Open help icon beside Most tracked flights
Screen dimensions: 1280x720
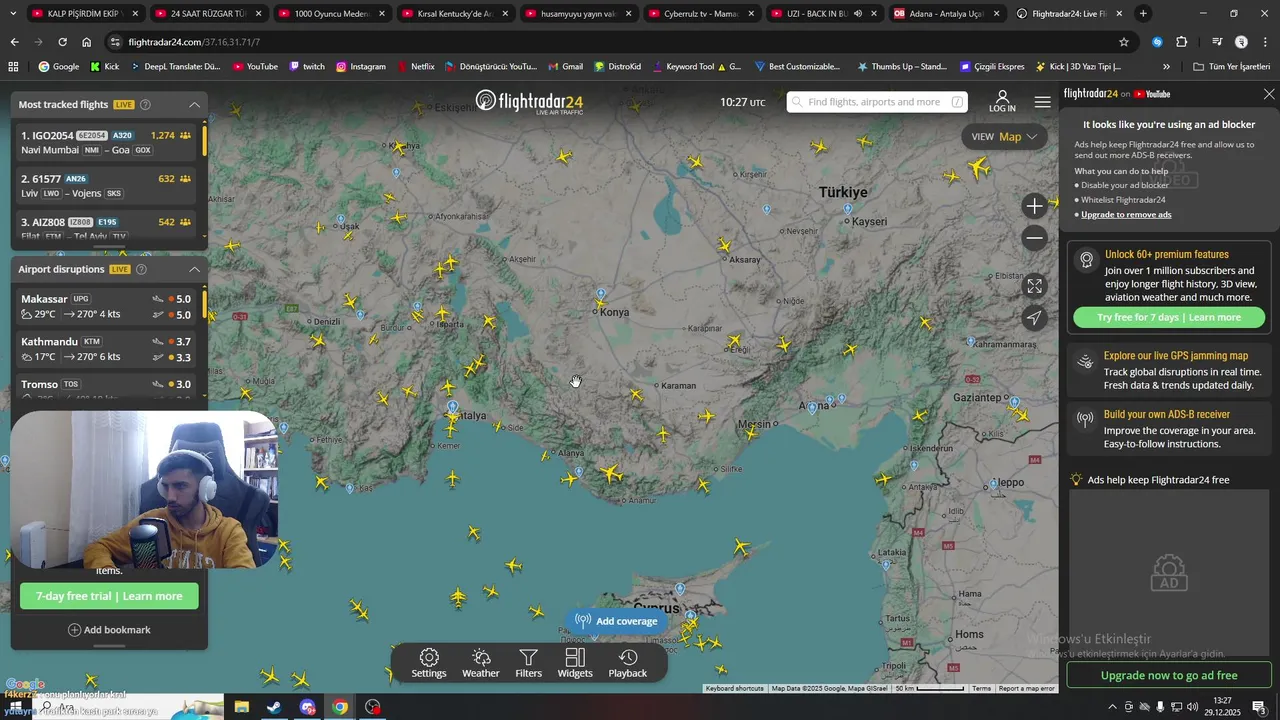tap(145, 105)
